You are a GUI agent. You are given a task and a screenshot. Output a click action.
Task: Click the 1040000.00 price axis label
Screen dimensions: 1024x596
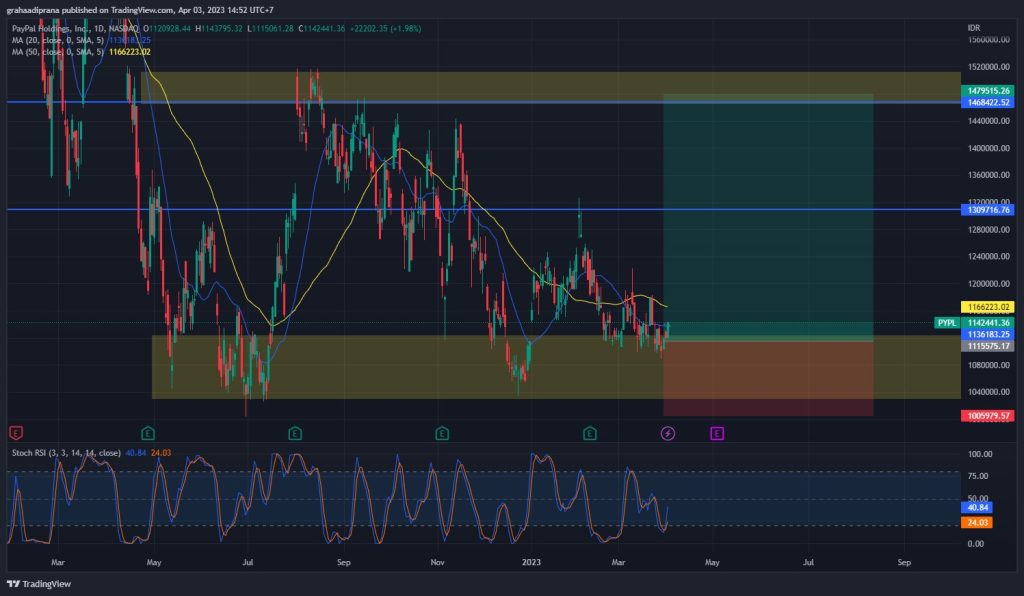[x=989, y=392]
